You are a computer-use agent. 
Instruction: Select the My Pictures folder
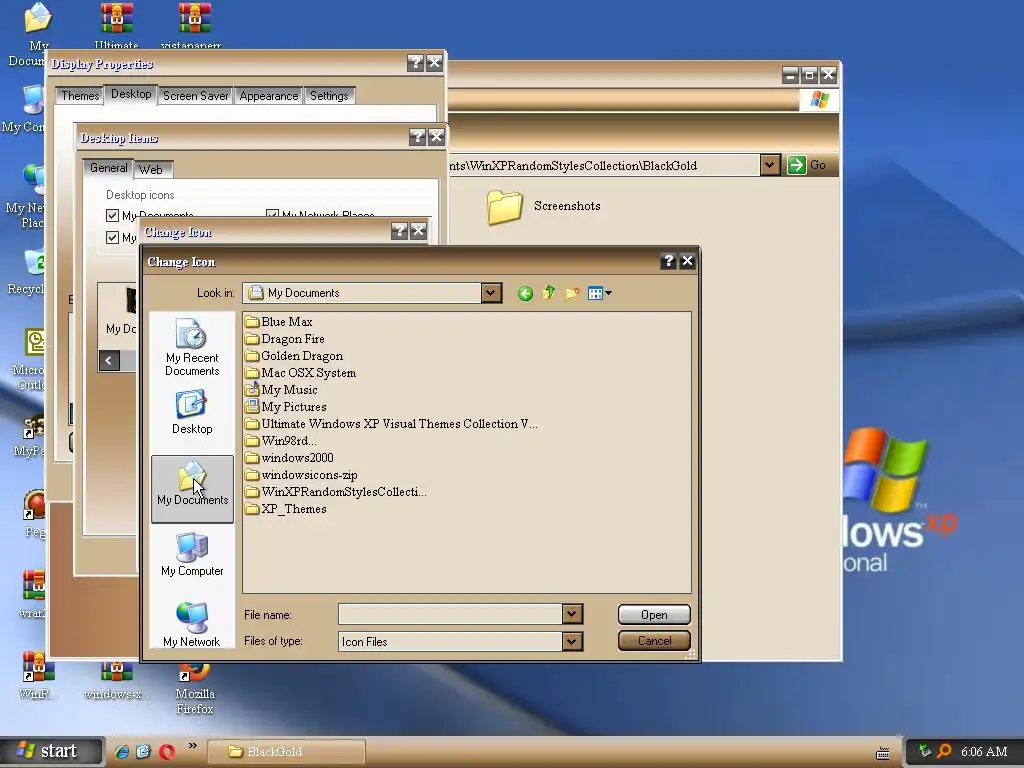(285, 407)
